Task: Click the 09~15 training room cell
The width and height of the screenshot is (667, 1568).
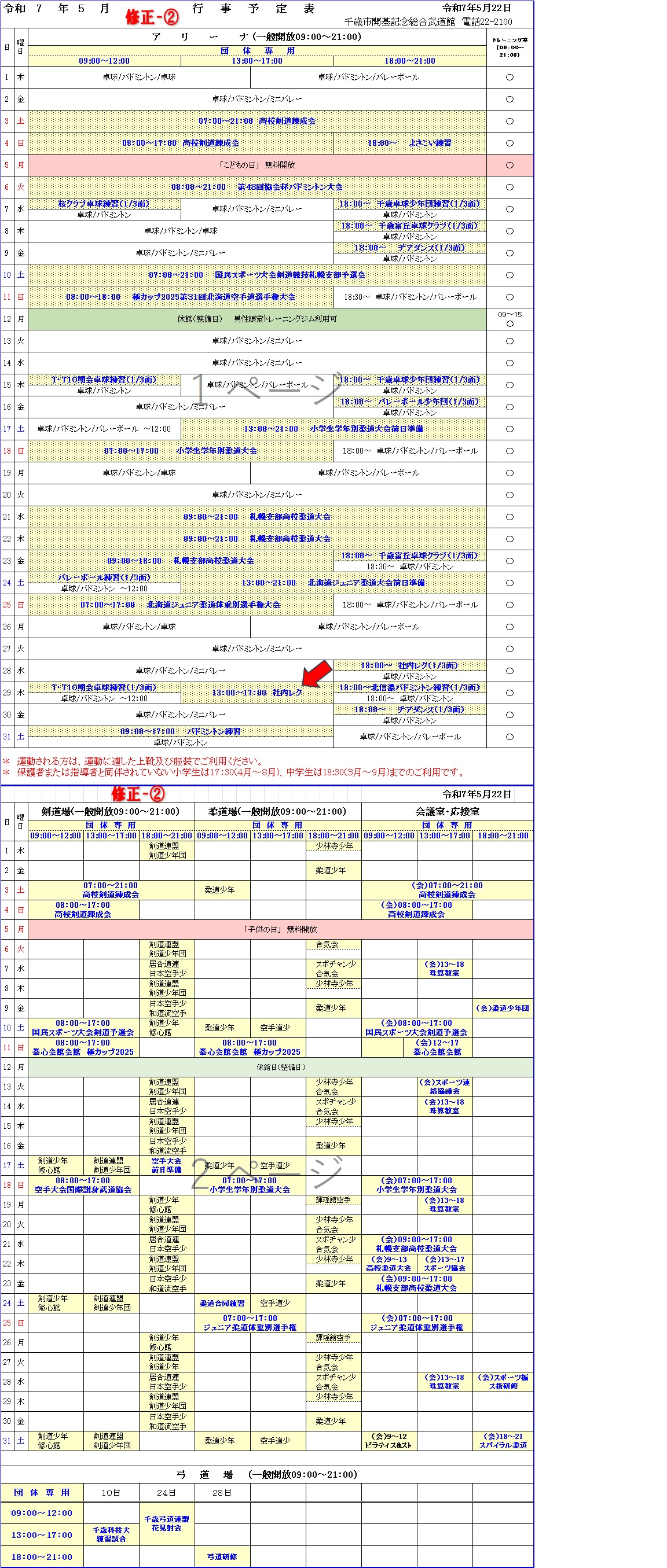Action: 510,319
